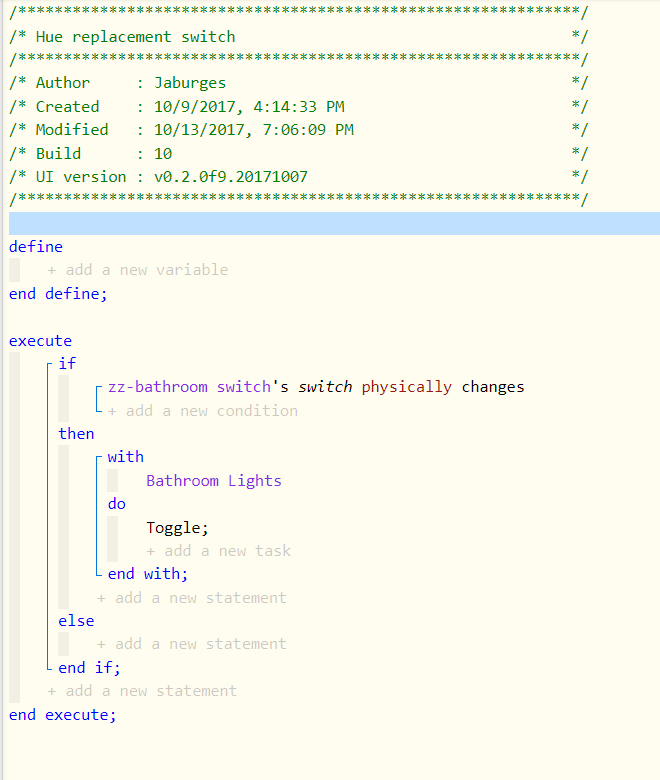This screenshot has width=660, height=780.
Task: Click the 'with' keyword
Action: pyautogui.click(x=126, y=457)
